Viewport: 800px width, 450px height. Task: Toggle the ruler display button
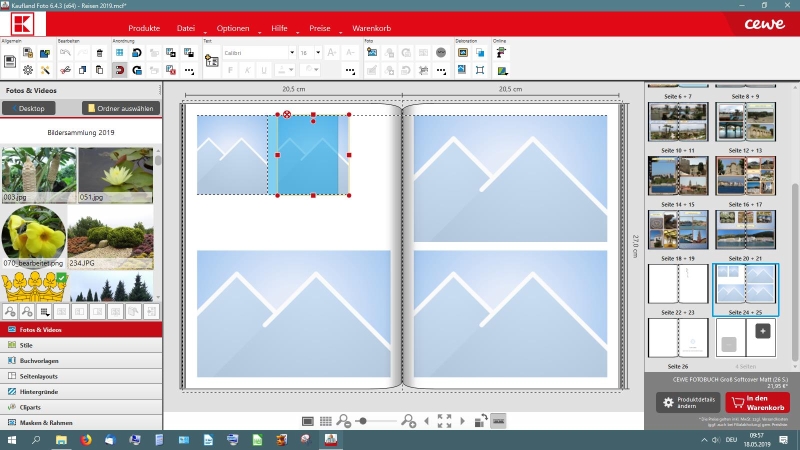(498, 421)
